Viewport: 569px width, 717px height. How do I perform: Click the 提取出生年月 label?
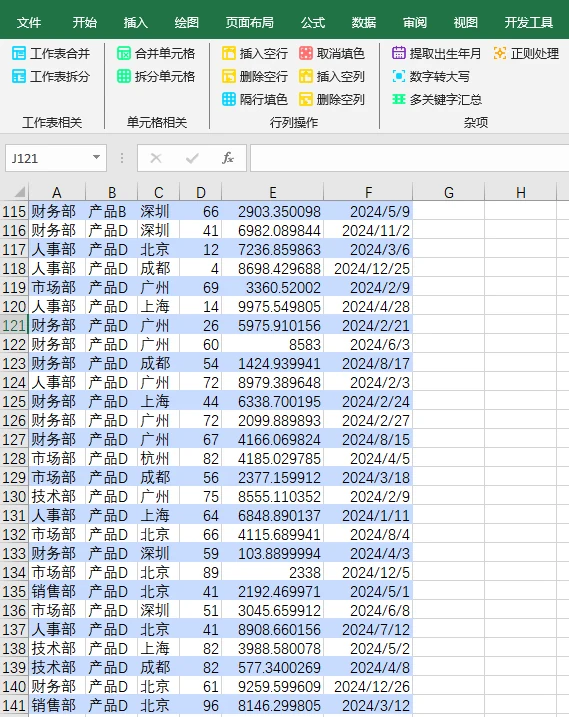click(x=446, y=54)
